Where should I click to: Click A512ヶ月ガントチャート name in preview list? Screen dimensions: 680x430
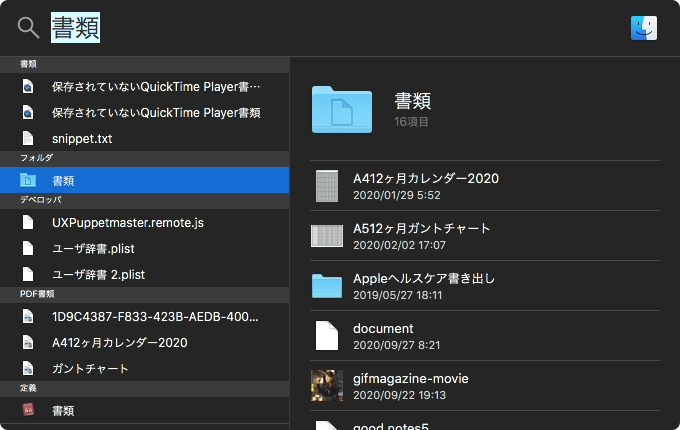(422, 228)
